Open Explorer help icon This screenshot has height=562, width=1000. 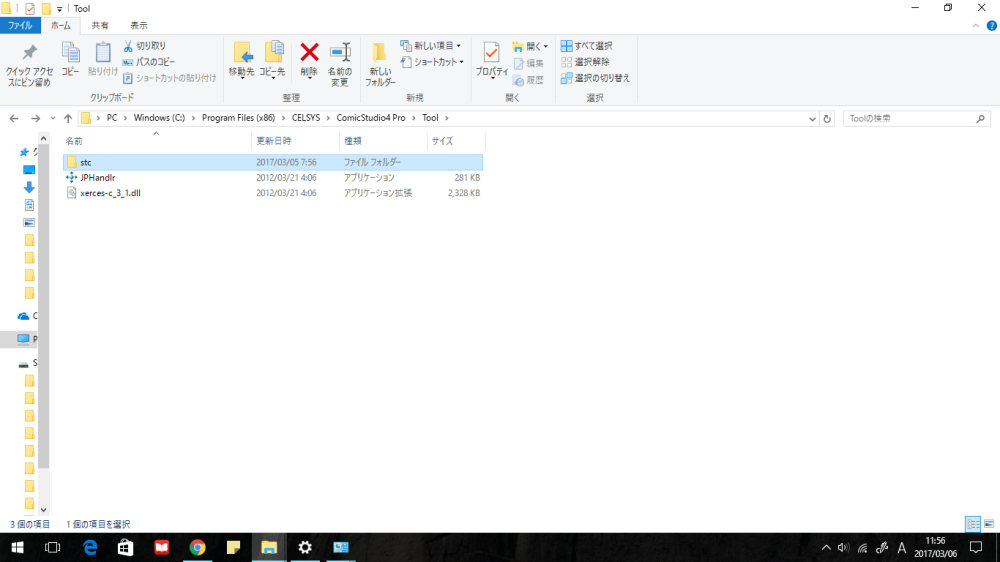click(x=992, y=26)
